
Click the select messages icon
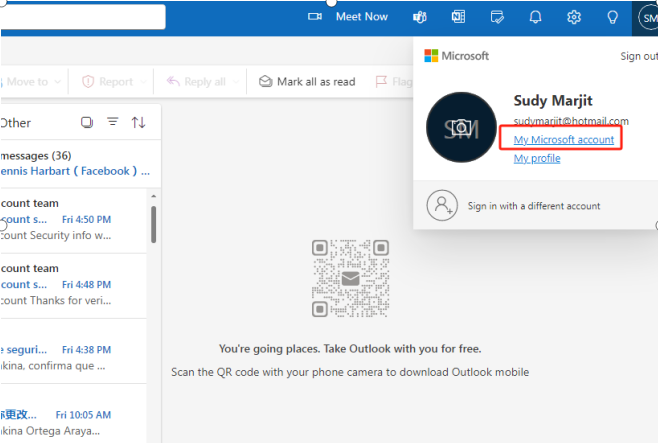pos(87,122)
